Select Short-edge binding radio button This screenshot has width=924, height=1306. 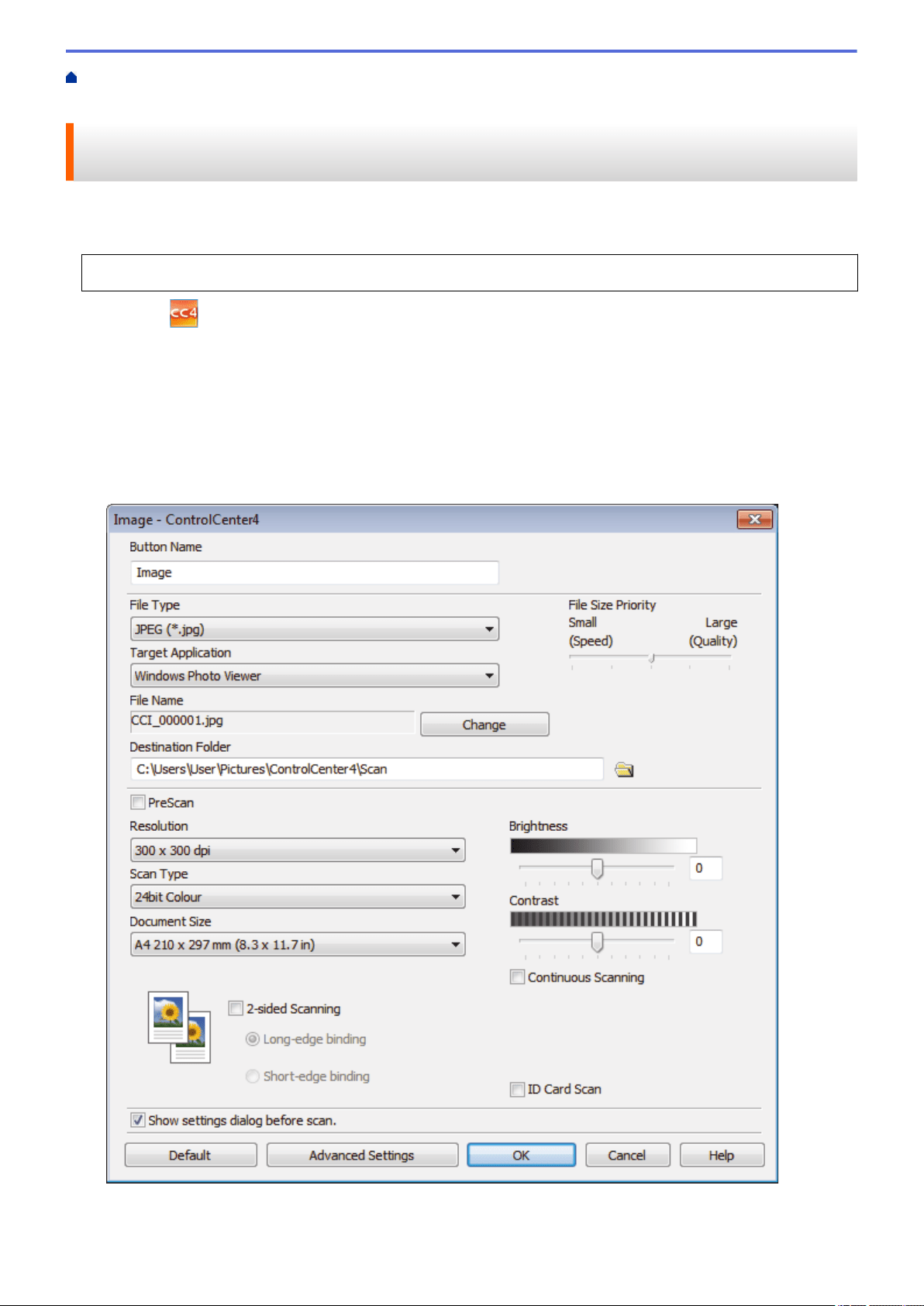(x=252, y=1076)
